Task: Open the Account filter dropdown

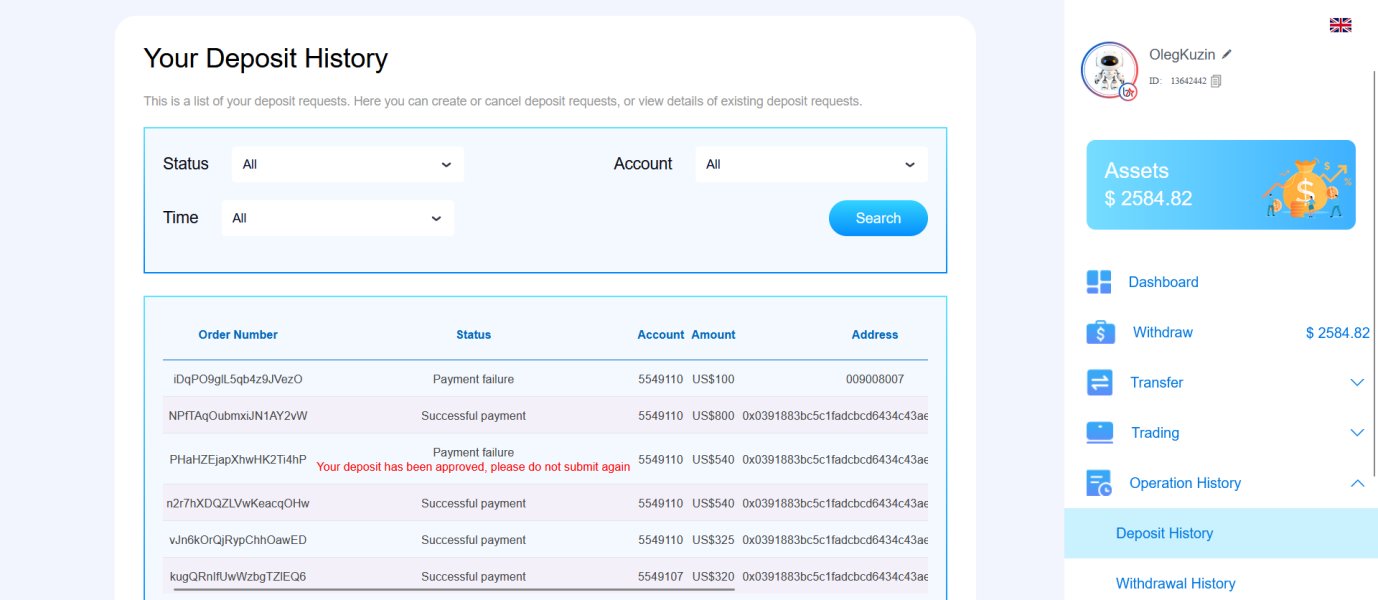Action: 811,164
